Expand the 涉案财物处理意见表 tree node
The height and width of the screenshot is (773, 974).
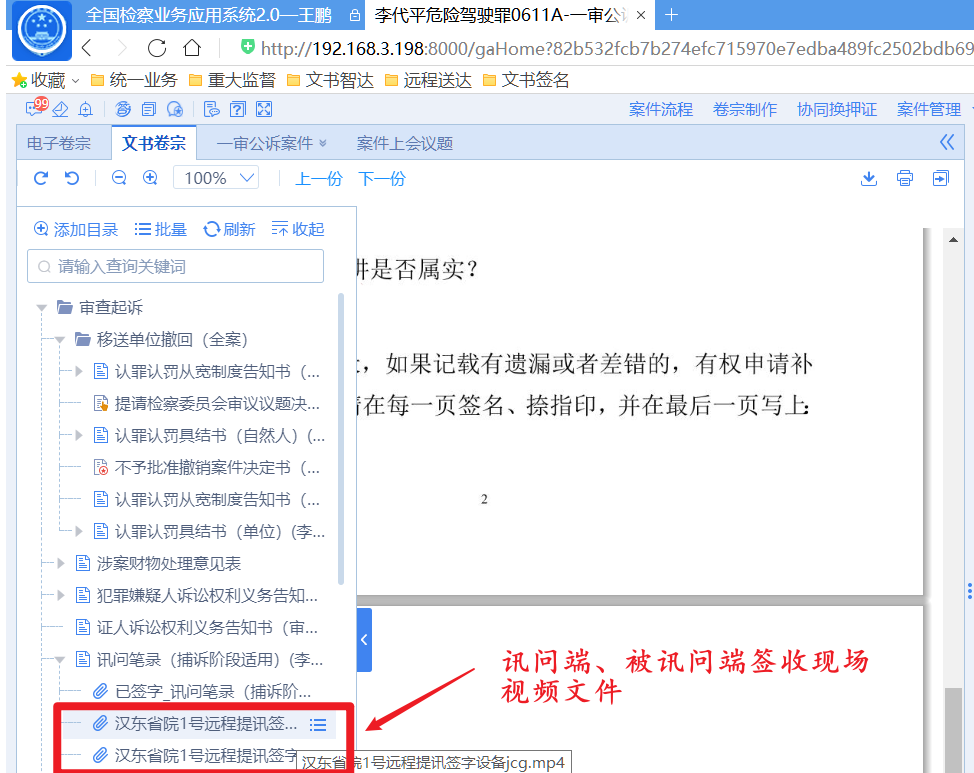coord(60,563)
